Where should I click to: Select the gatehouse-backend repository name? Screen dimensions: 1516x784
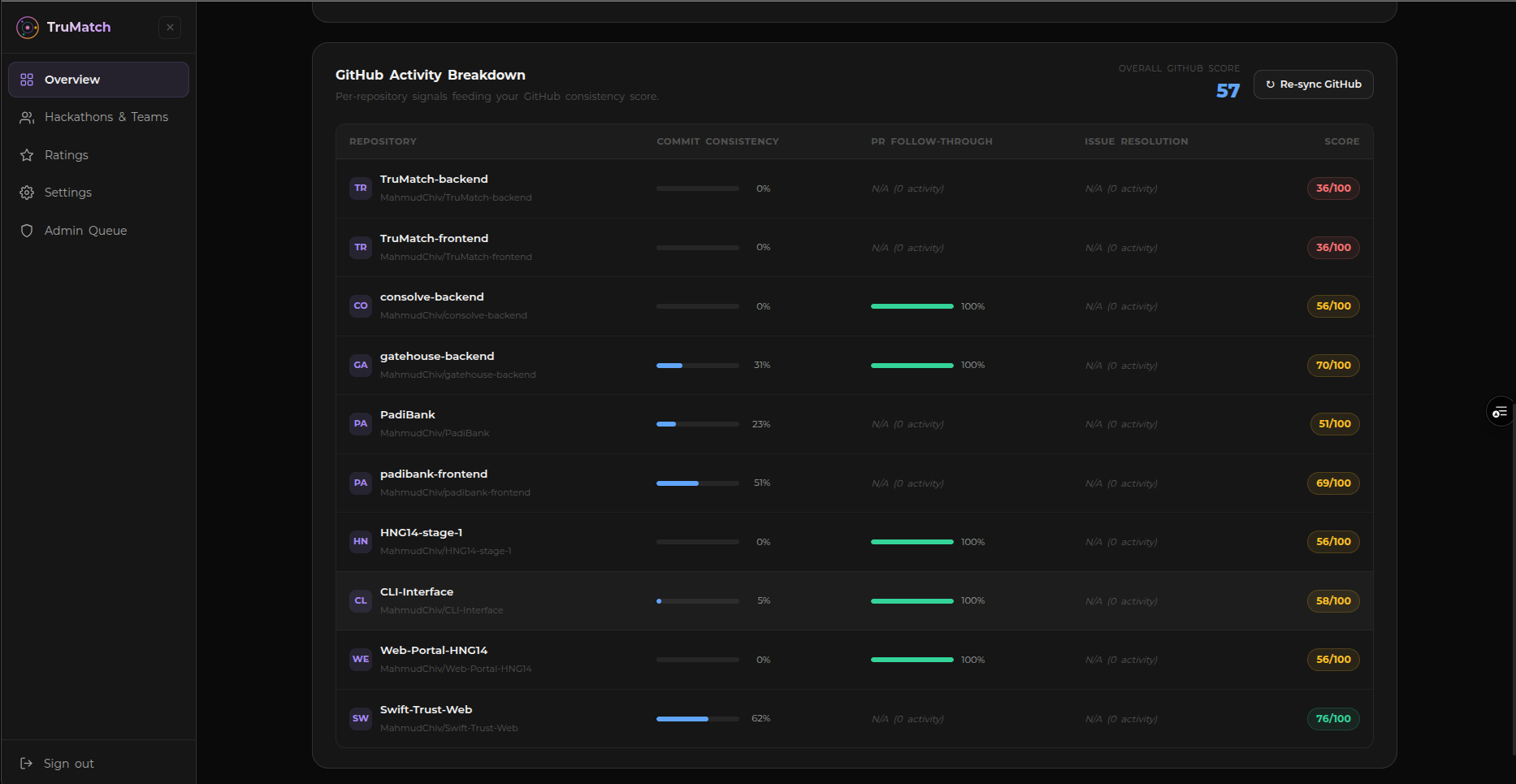437,357
